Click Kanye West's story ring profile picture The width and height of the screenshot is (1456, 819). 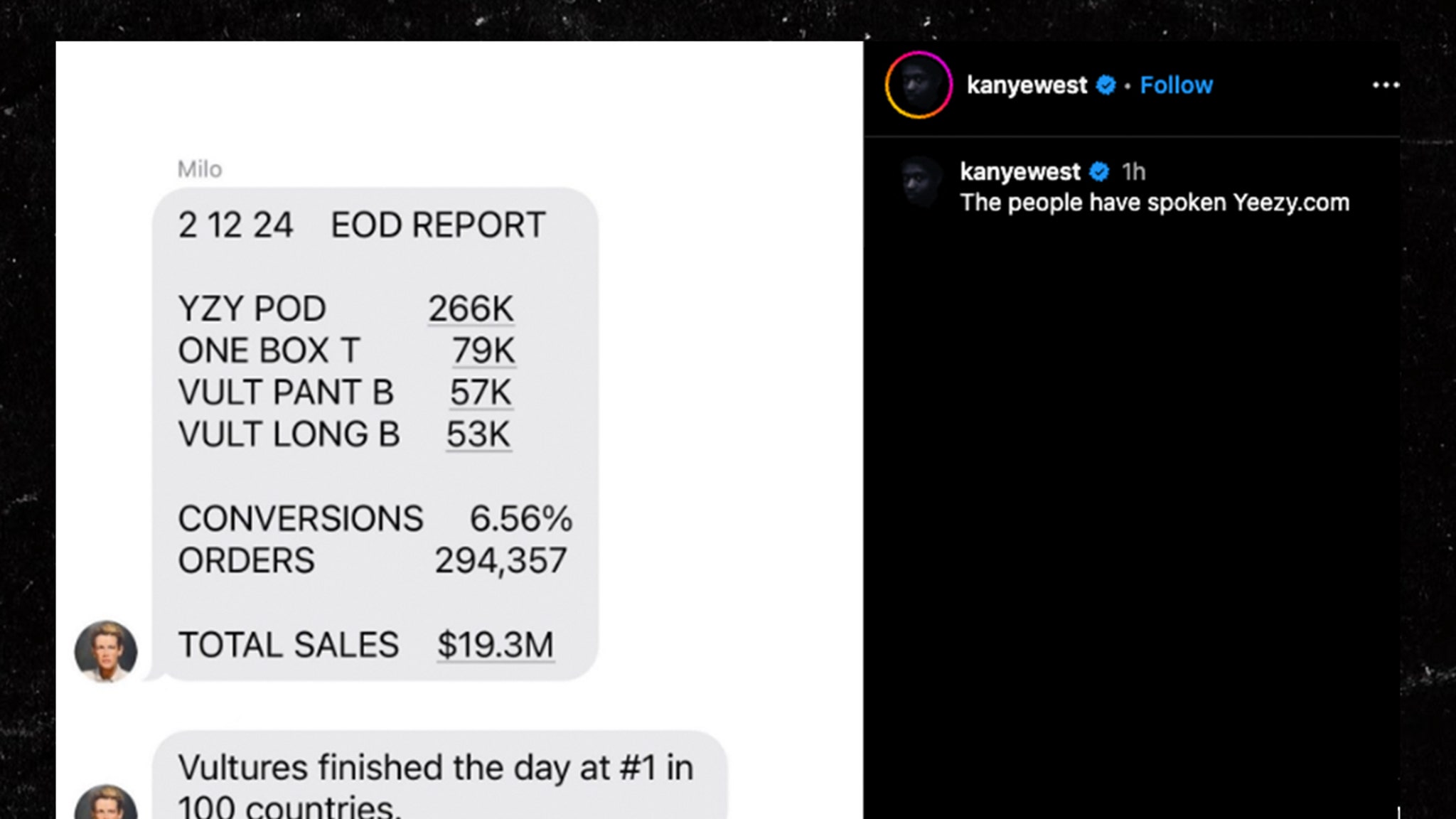coord(917,85)
